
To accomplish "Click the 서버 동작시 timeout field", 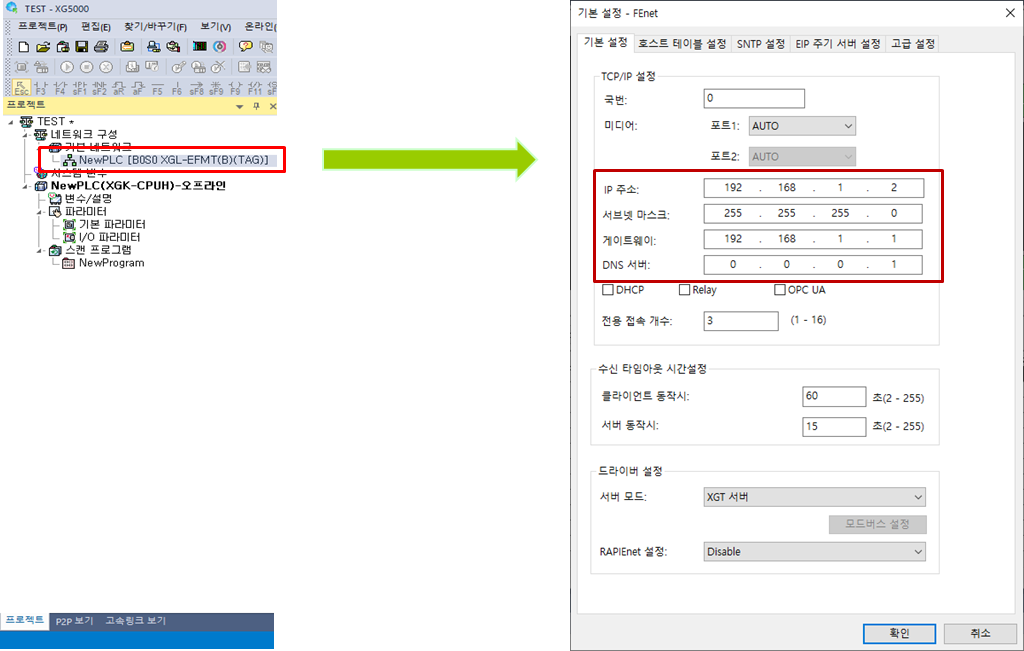I will tap(834, 426).
